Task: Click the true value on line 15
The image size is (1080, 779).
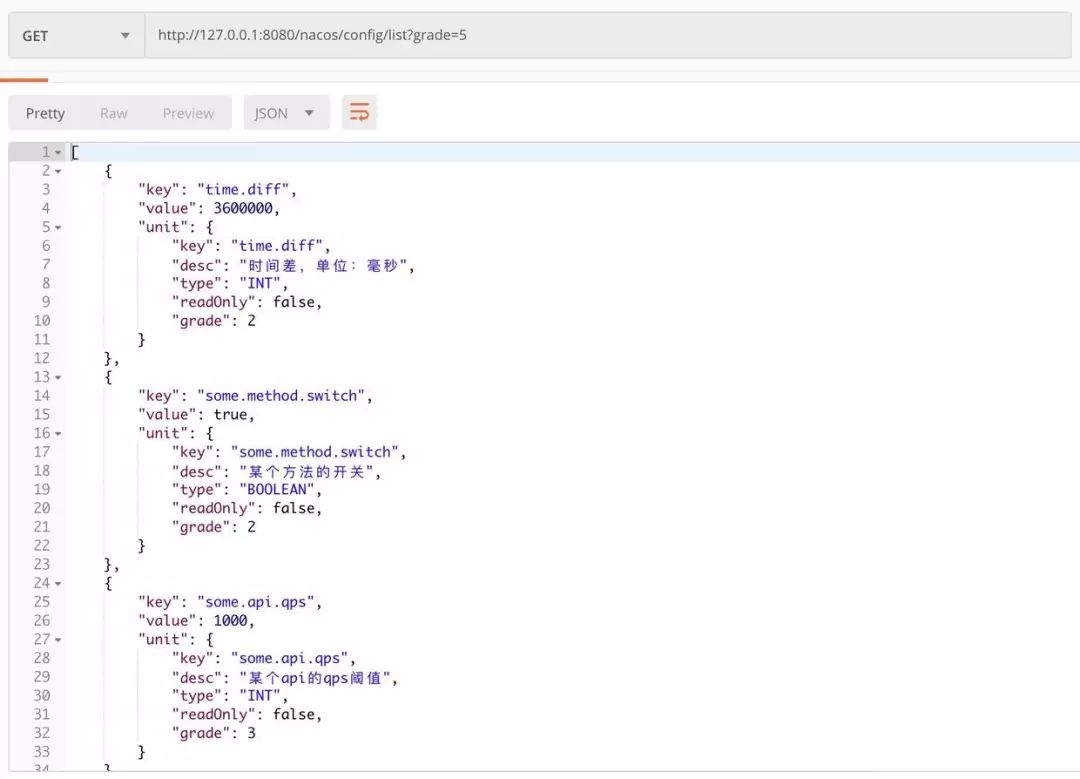Action: click(x=230, y=415)
